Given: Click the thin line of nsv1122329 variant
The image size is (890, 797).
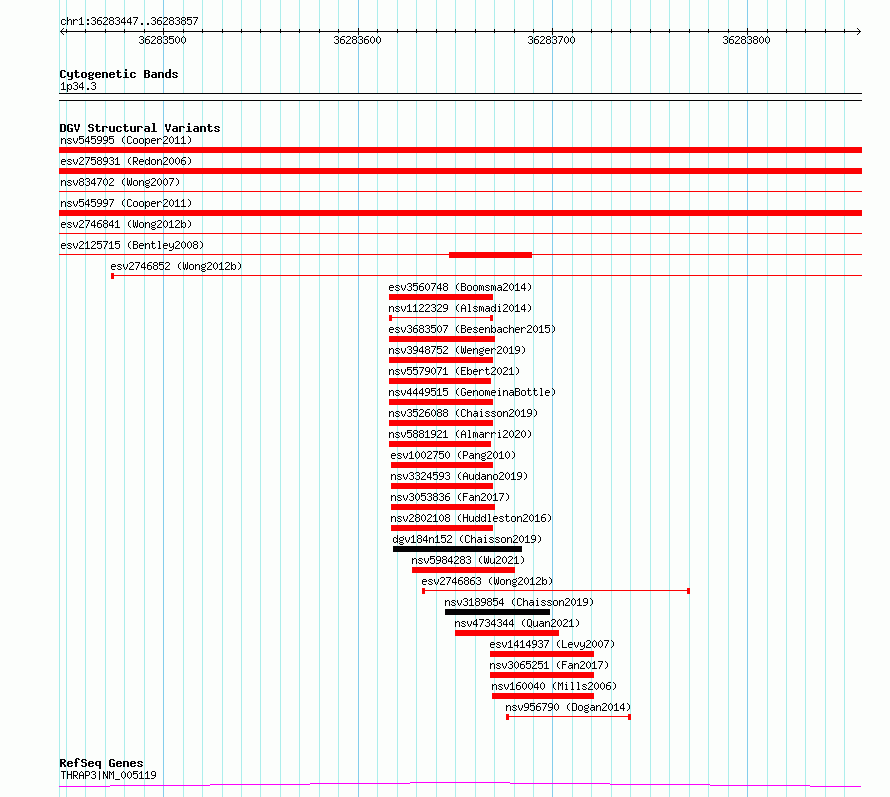Looking at the screenshot, I should (441, 318).
